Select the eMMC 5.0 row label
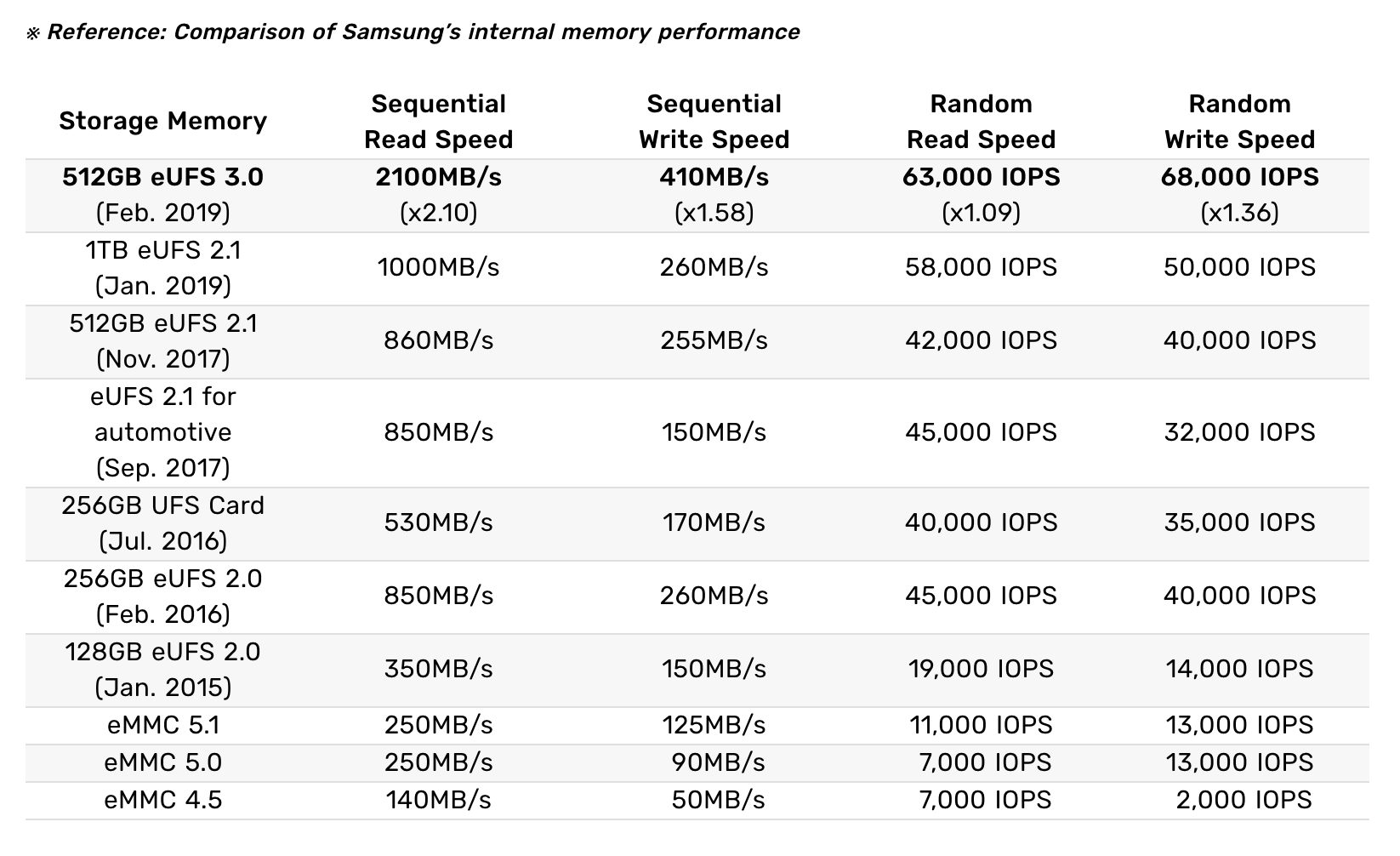 (162, 762)
